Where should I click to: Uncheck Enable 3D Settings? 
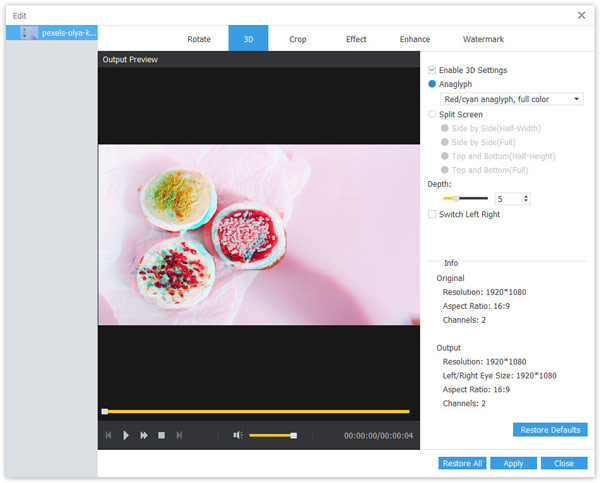tap(432, 70)
